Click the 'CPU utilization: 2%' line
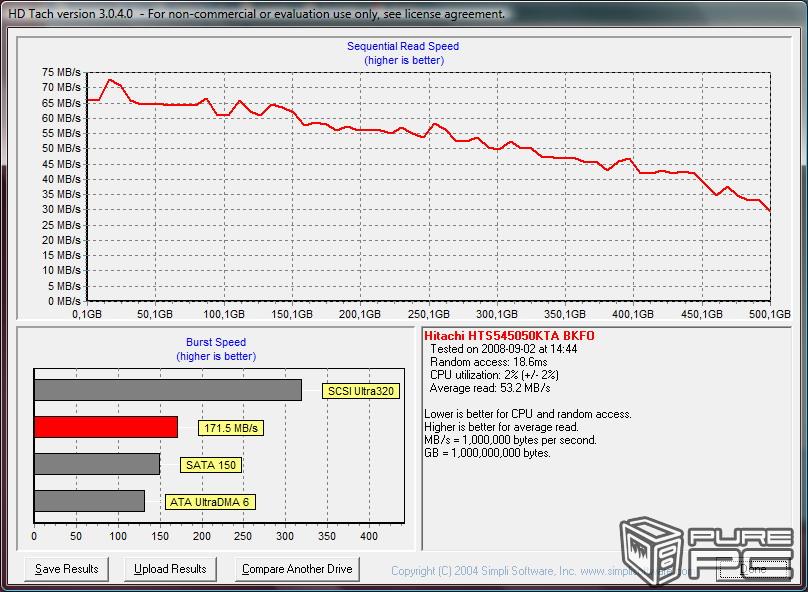 coord(494,375)
